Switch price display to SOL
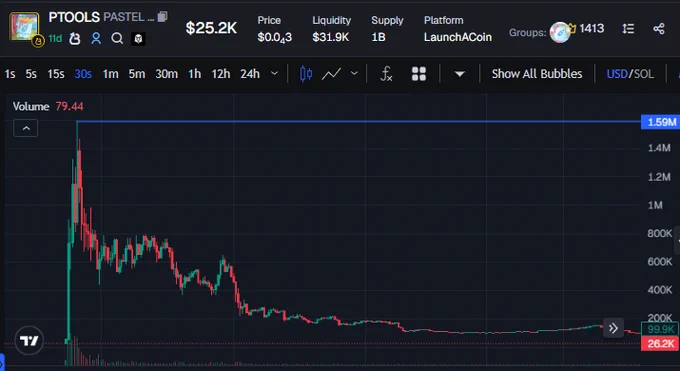680x371 pixels. click(643, 74)
